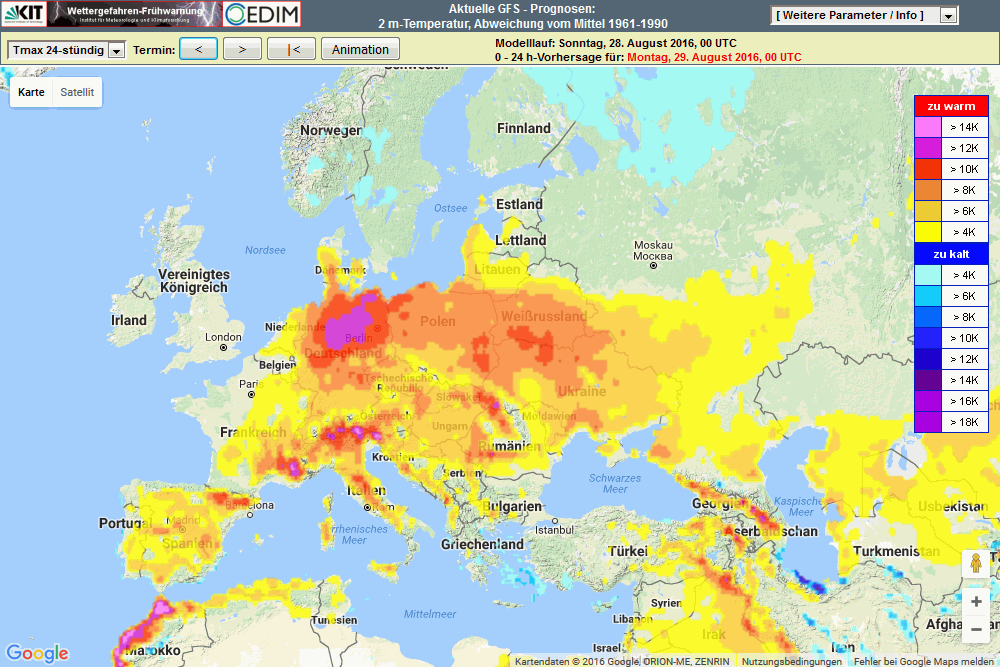1000x667 pixels.
Task: Click the zu kalt >10K swatch
Action: (928, 338)
